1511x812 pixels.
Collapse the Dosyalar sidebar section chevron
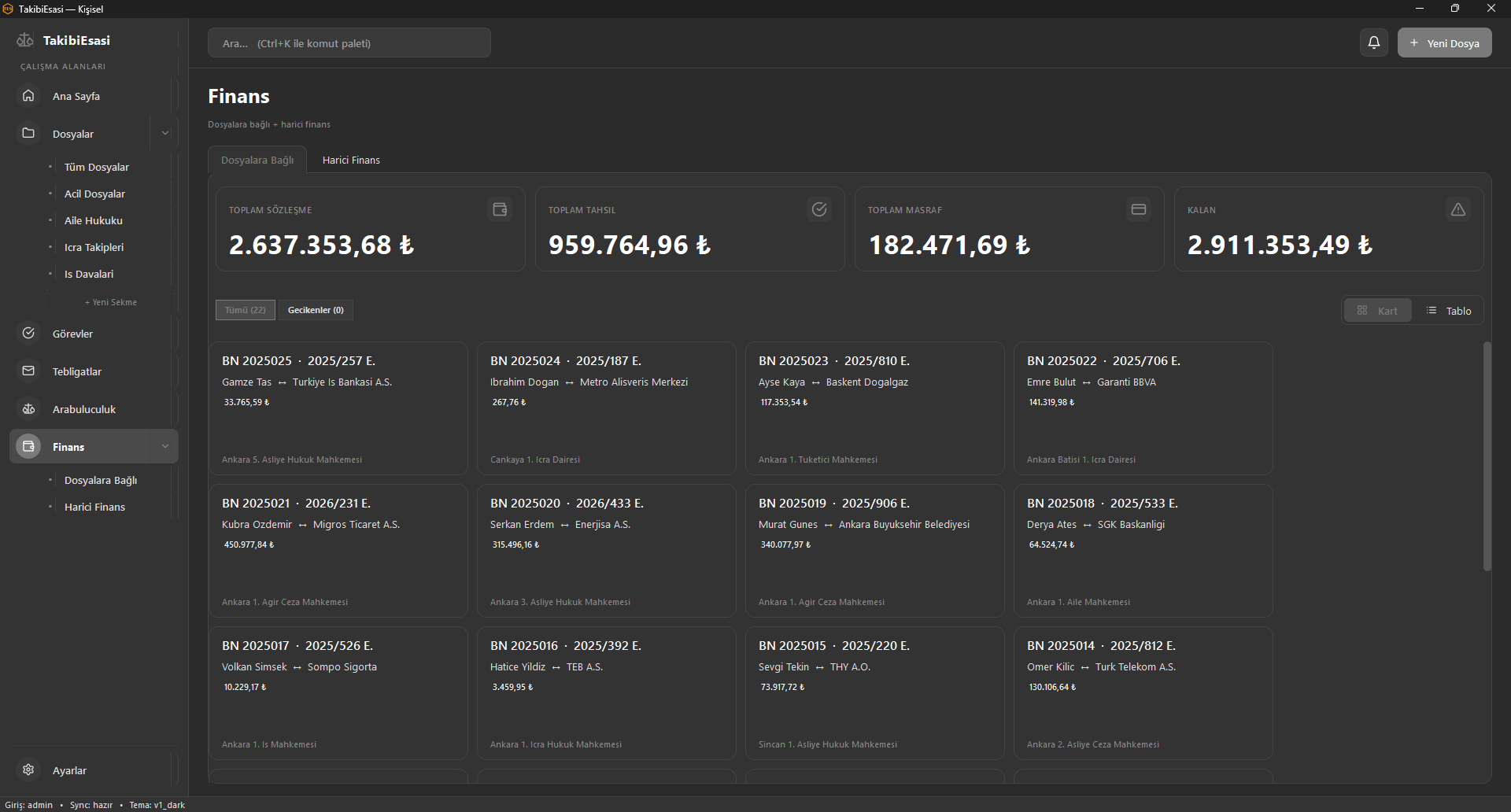(x=165, y=133)
